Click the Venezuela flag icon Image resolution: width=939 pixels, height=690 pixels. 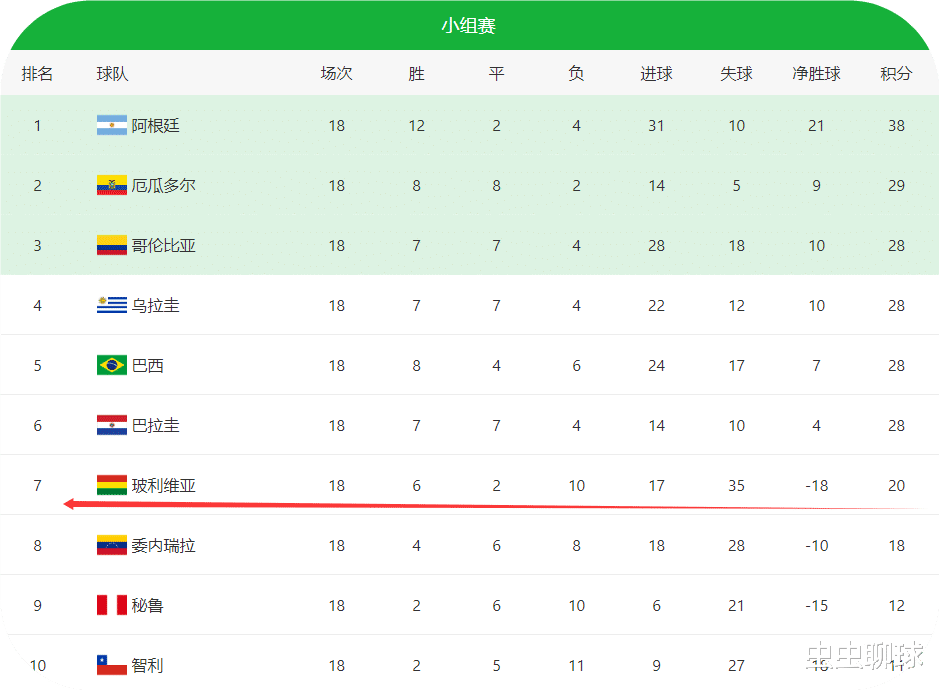(111, 546)
